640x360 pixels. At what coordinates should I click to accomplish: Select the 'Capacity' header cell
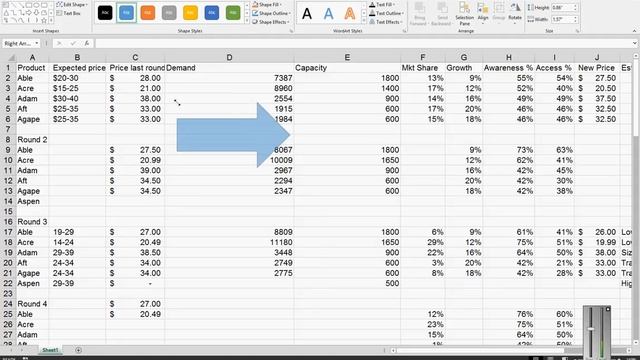pyautogui.click(x=347, y=68)
